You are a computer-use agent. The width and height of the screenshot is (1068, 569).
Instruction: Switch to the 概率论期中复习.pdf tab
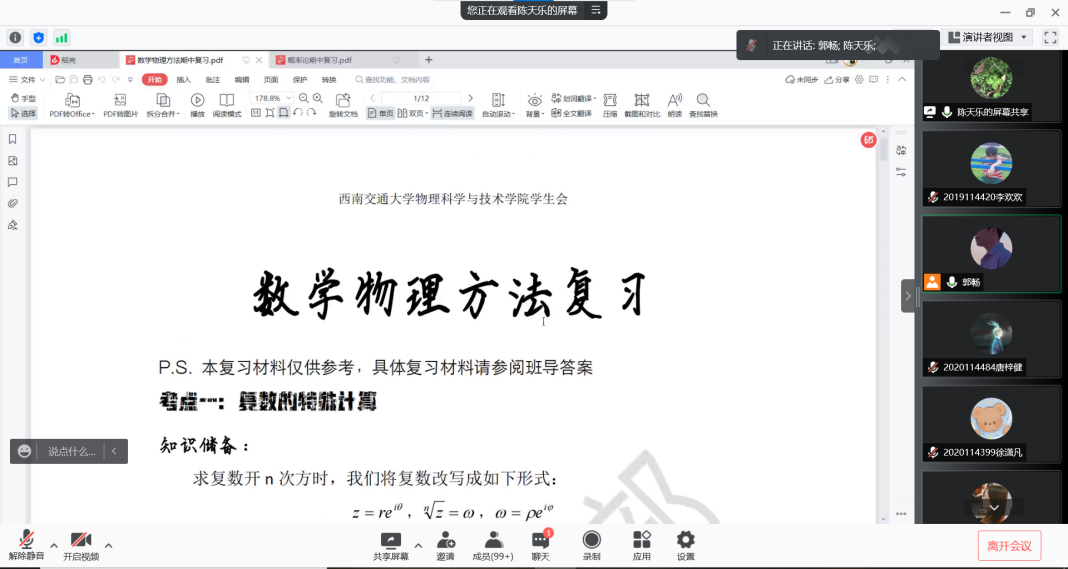coord(312,60)
